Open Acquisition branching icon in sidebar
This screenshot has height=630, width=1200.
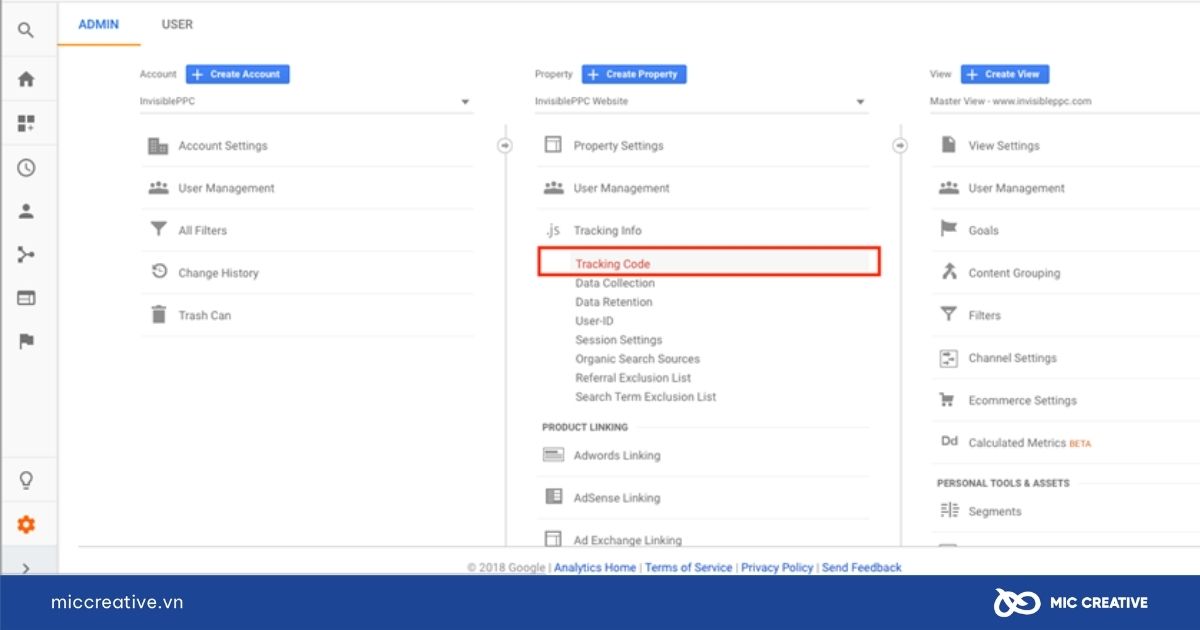(26, 255)
